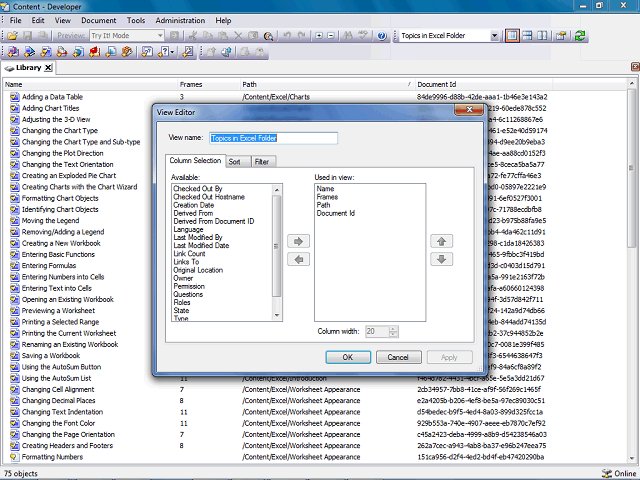Click the red book New Glossary icon
The width and height of the screenshot is (640, 480).
(x=95, y=52)
